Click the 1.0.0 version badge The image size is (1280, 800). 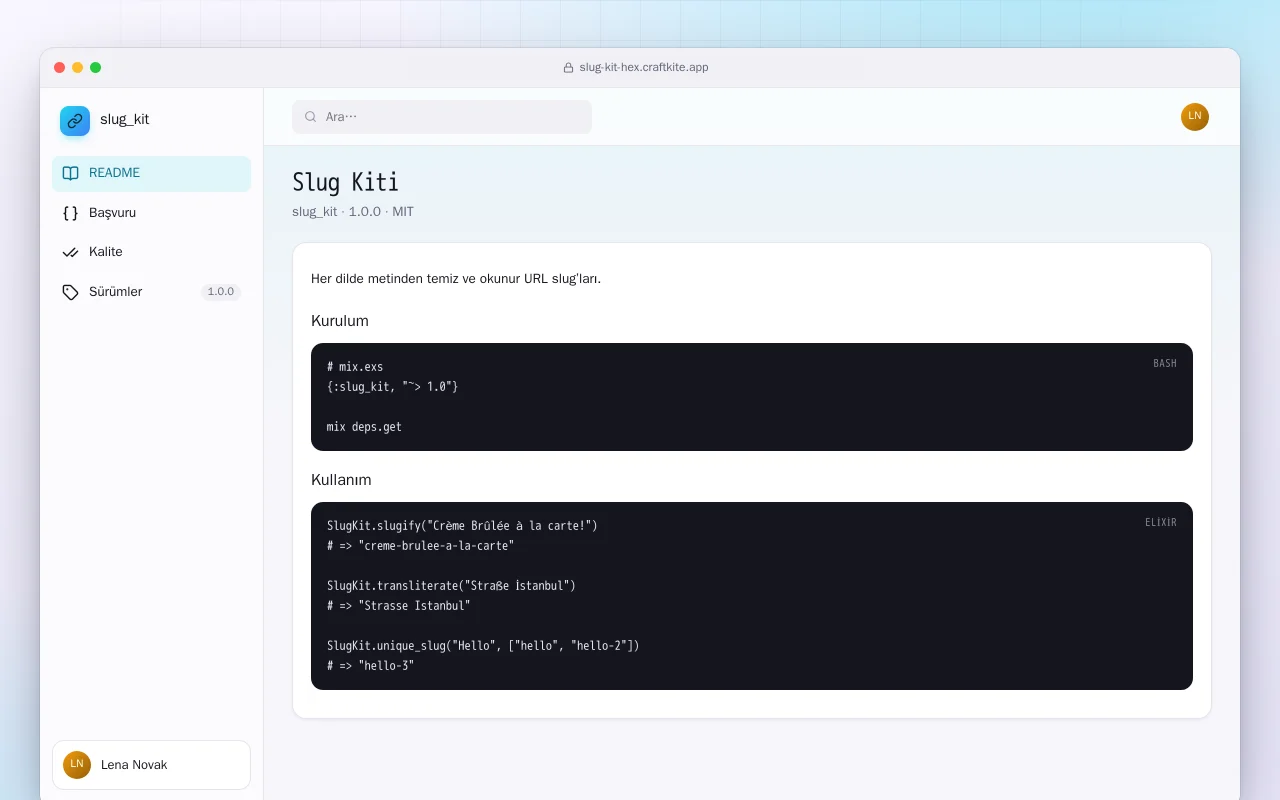point(221,292)
